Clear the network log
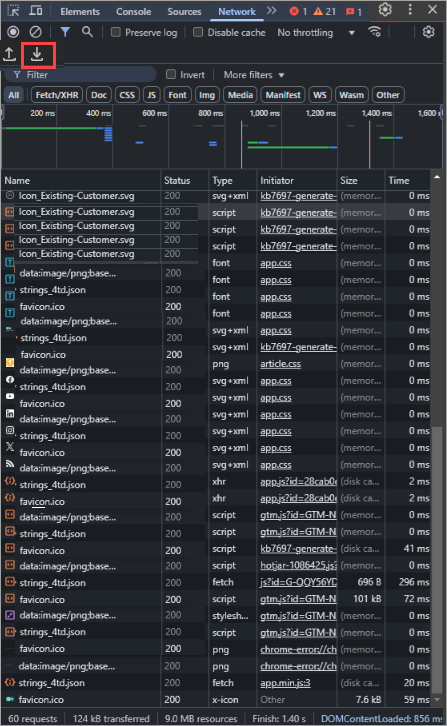Viewport: 447px width, 726px height. (35, 32)
